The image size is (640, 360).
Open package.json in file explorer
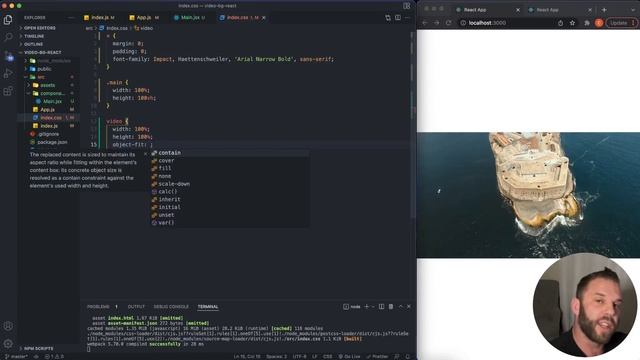[x=52, y=142]
